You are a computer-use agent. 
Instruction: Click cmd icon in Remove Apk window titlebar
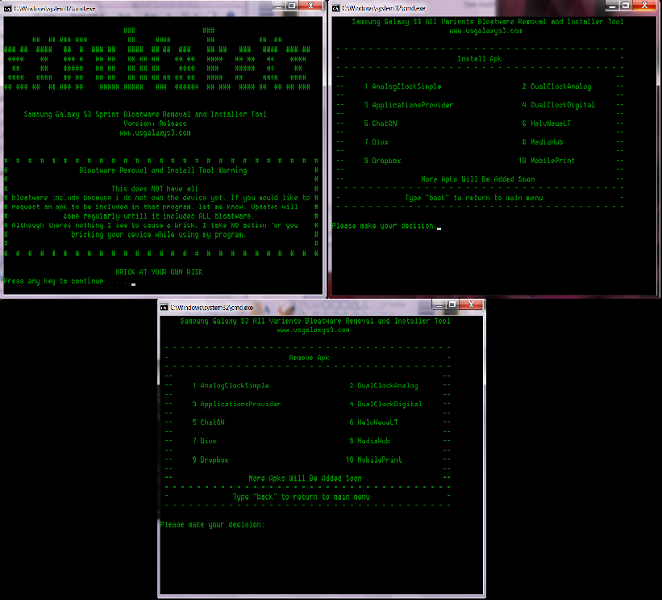[x=164, y=307]
